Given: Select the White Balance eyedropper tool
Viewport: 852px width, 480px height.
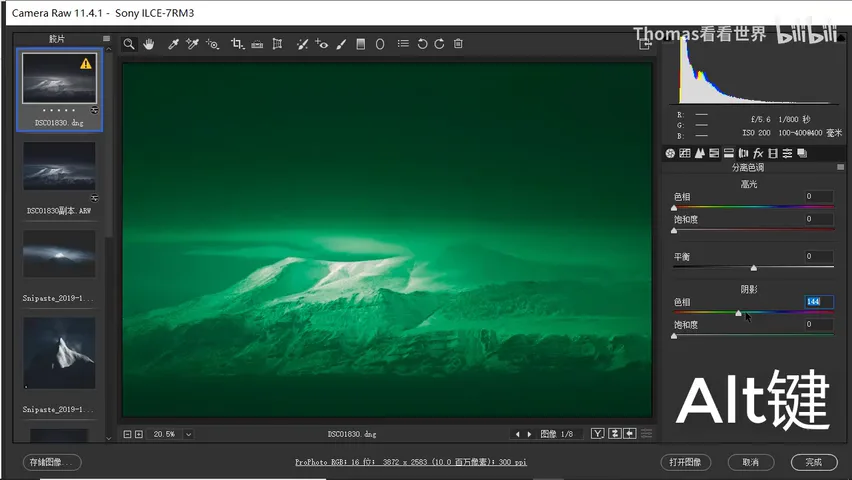Looking at the screenshot, I should [173, 44].
